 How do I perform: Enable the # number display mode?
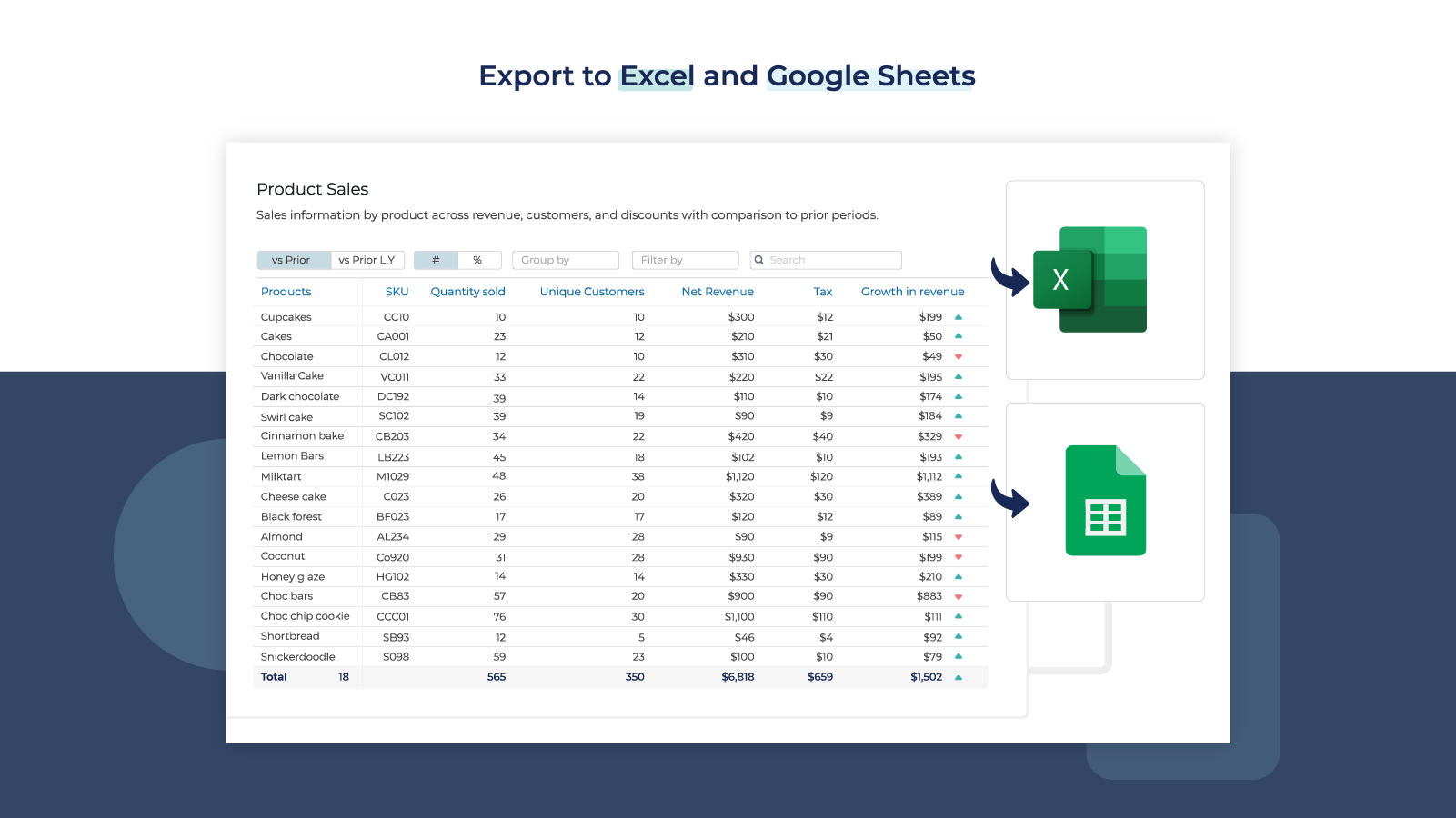tap(436, 260)
